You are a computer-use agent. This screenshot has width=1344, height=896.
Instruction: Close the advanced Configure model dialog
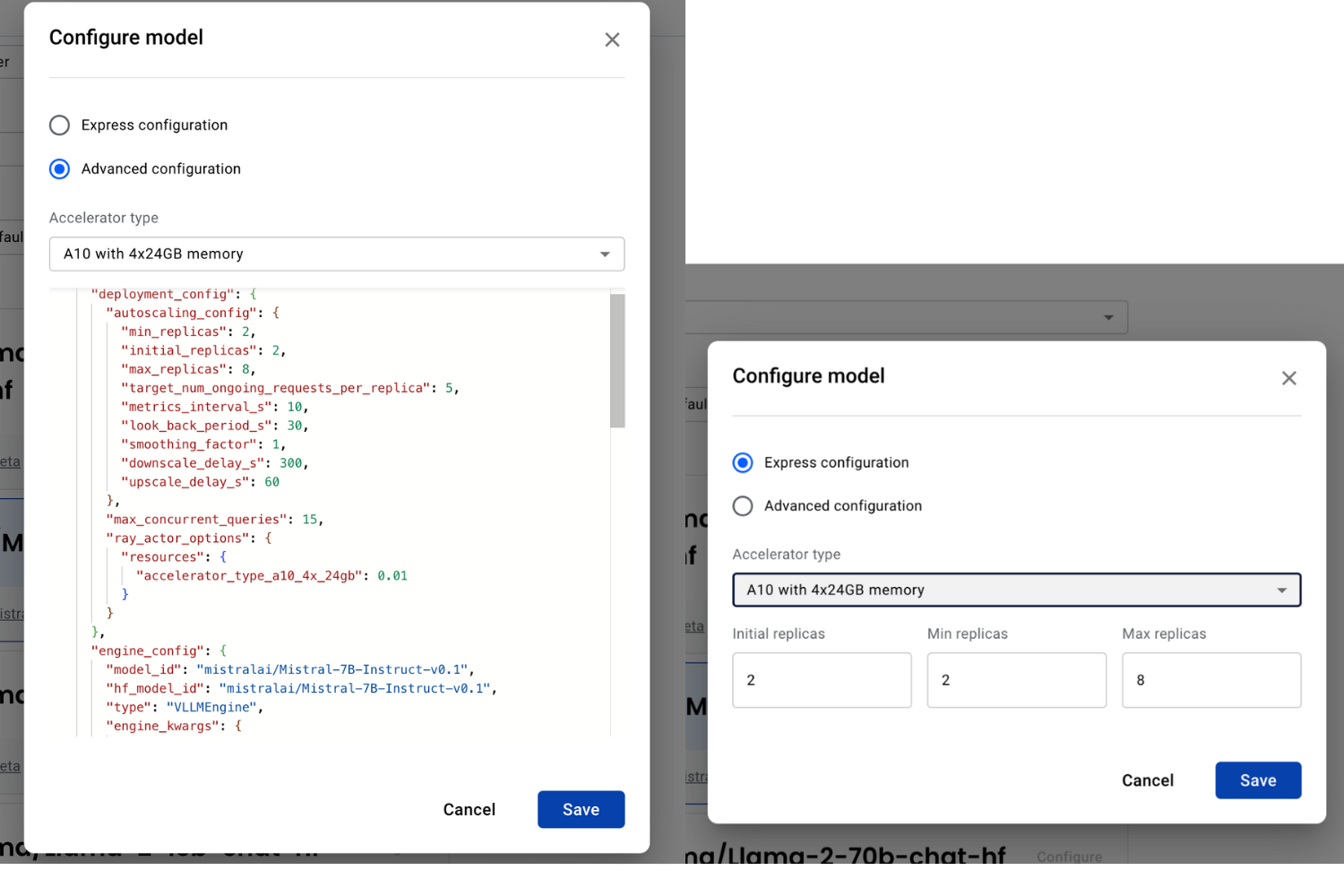(612, 39)
